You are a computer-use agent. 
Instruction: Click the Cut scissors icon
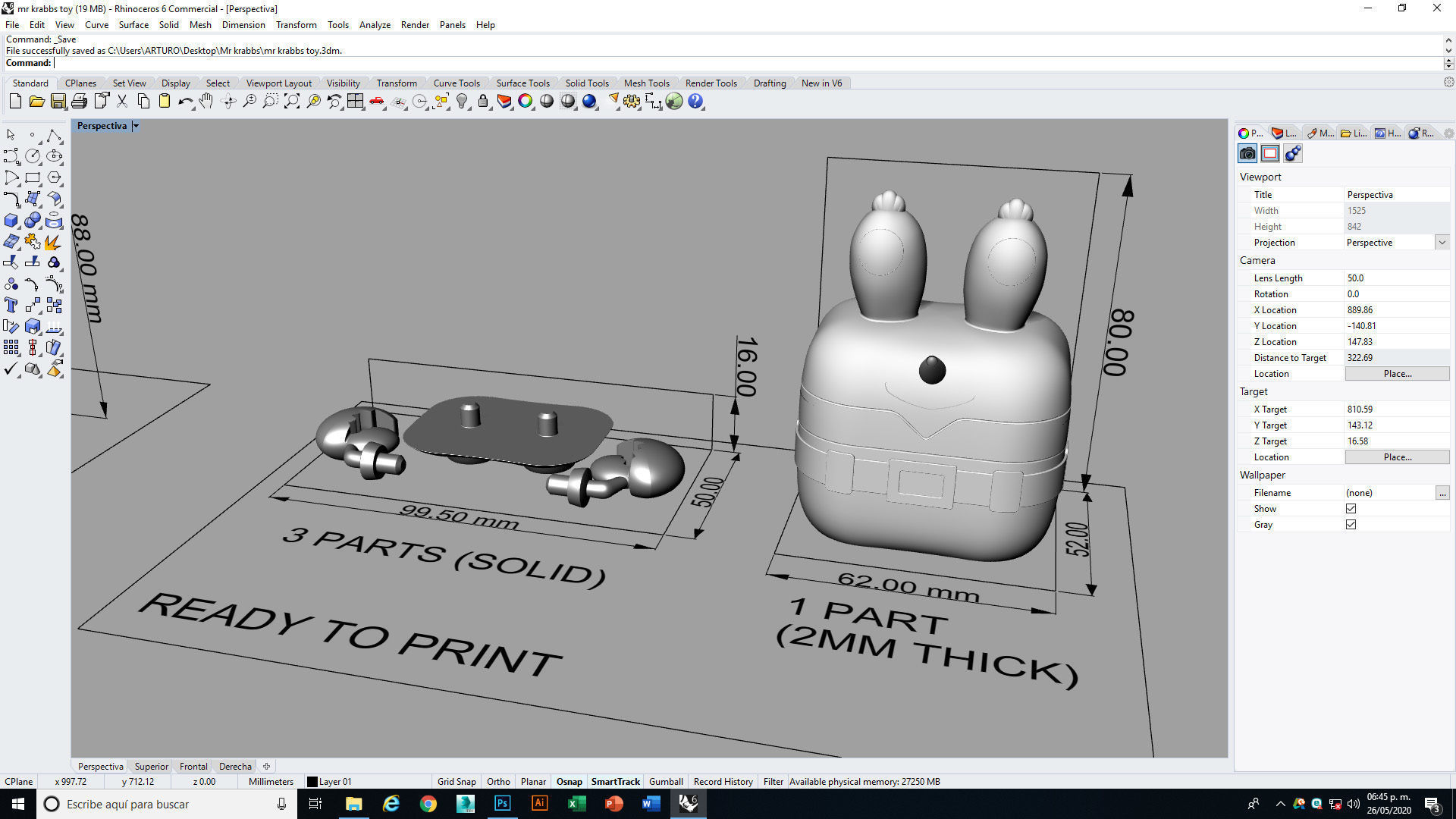(x=121, y=101)
